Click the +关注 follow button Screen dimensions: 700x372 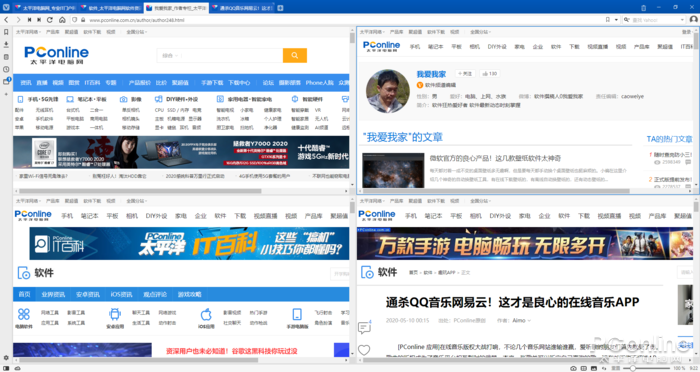465,74
